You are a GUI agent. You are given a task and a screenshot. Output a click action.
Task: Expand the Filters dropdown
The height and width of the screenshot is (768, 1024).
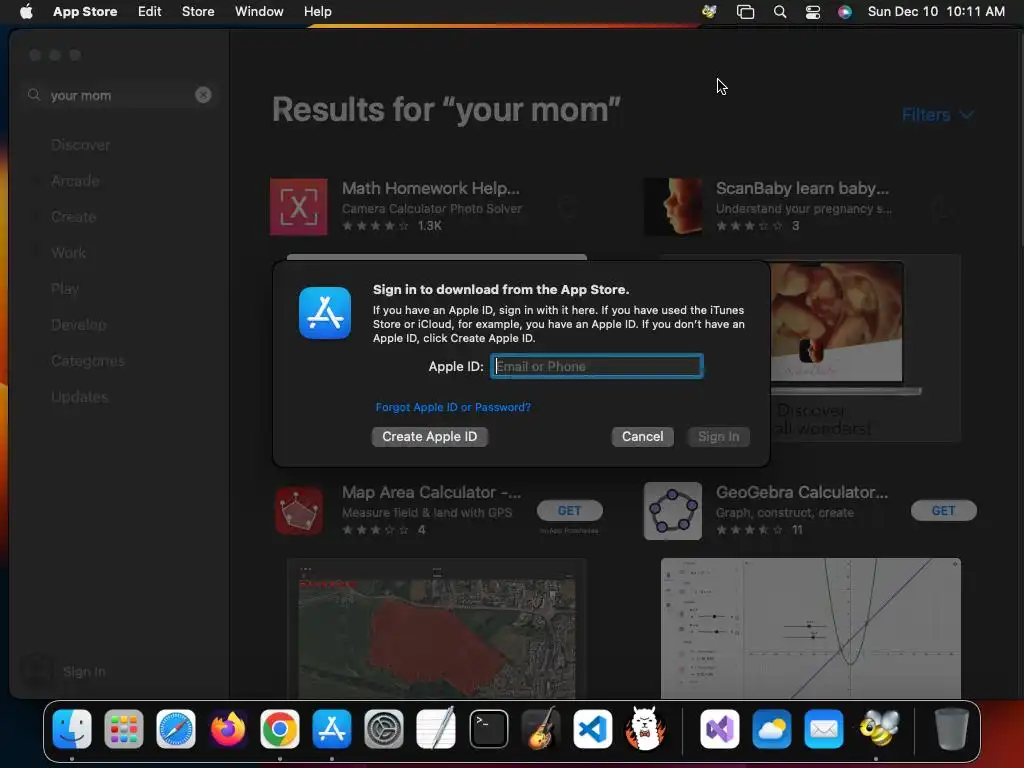[937, 115]
